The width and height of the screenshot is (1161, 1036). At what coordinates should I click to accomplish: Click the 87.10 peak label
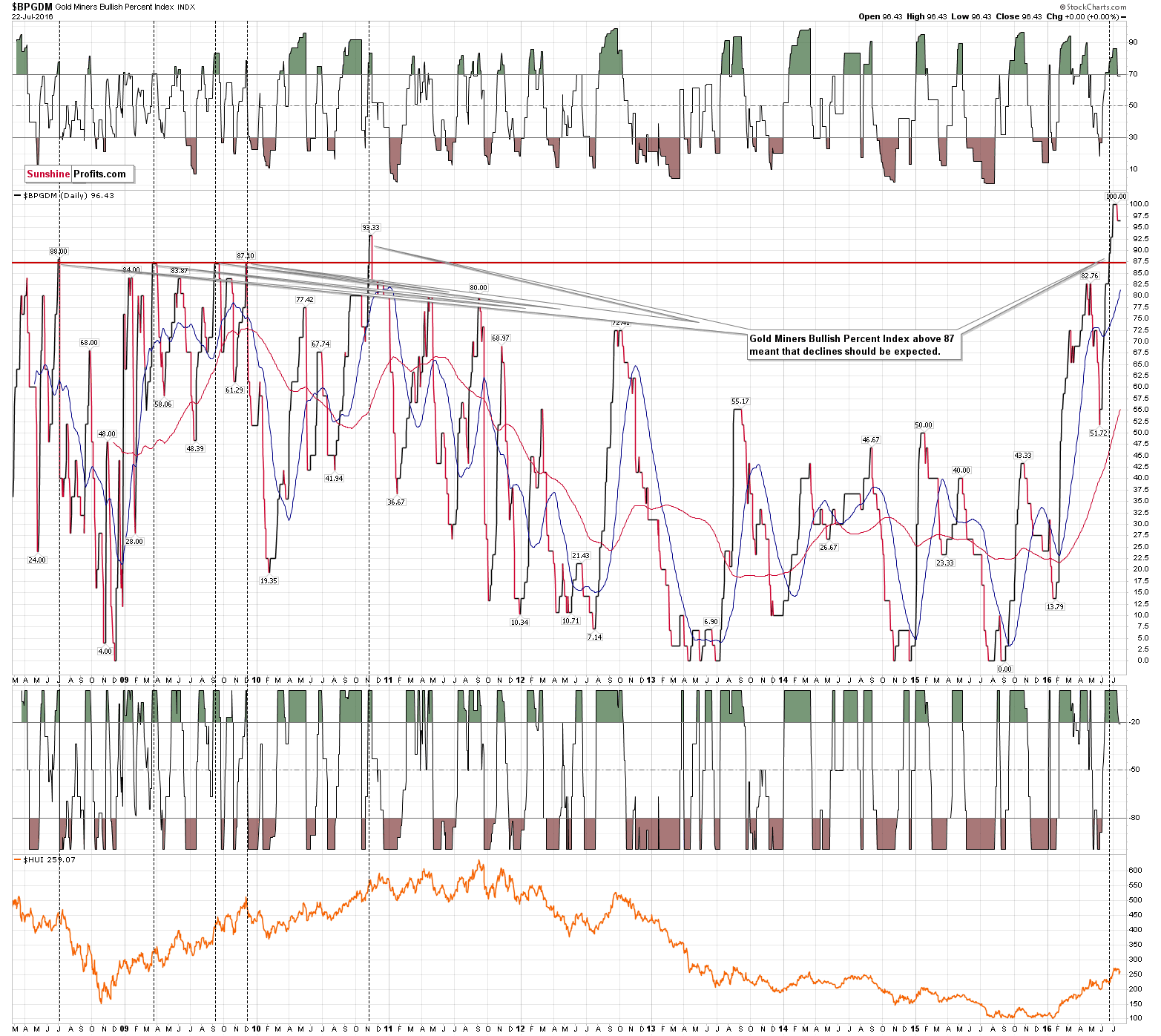click(x=246, y=256)
